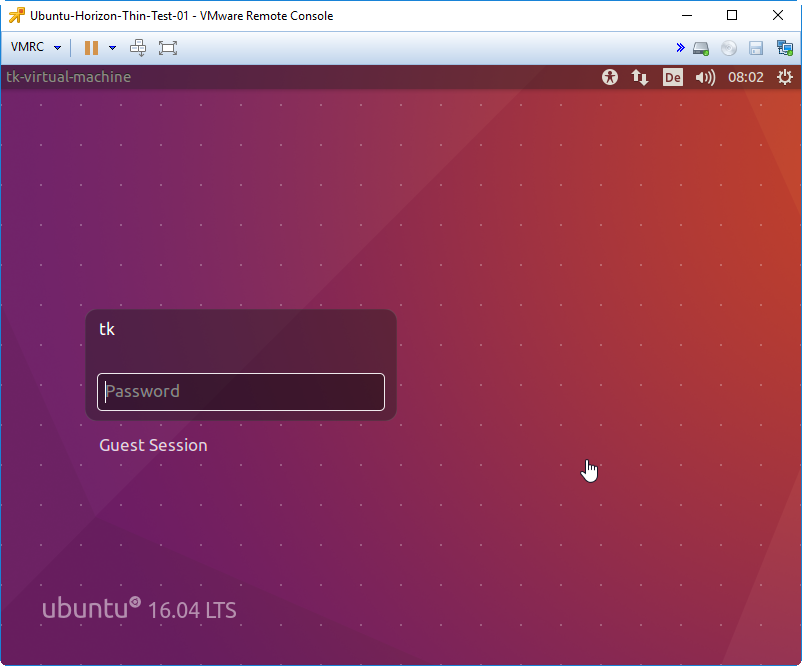Open network connections indicator
Image resolution: width=802 pixels, height=666 pixels.
pyautogui.click(x=640, y=77)
